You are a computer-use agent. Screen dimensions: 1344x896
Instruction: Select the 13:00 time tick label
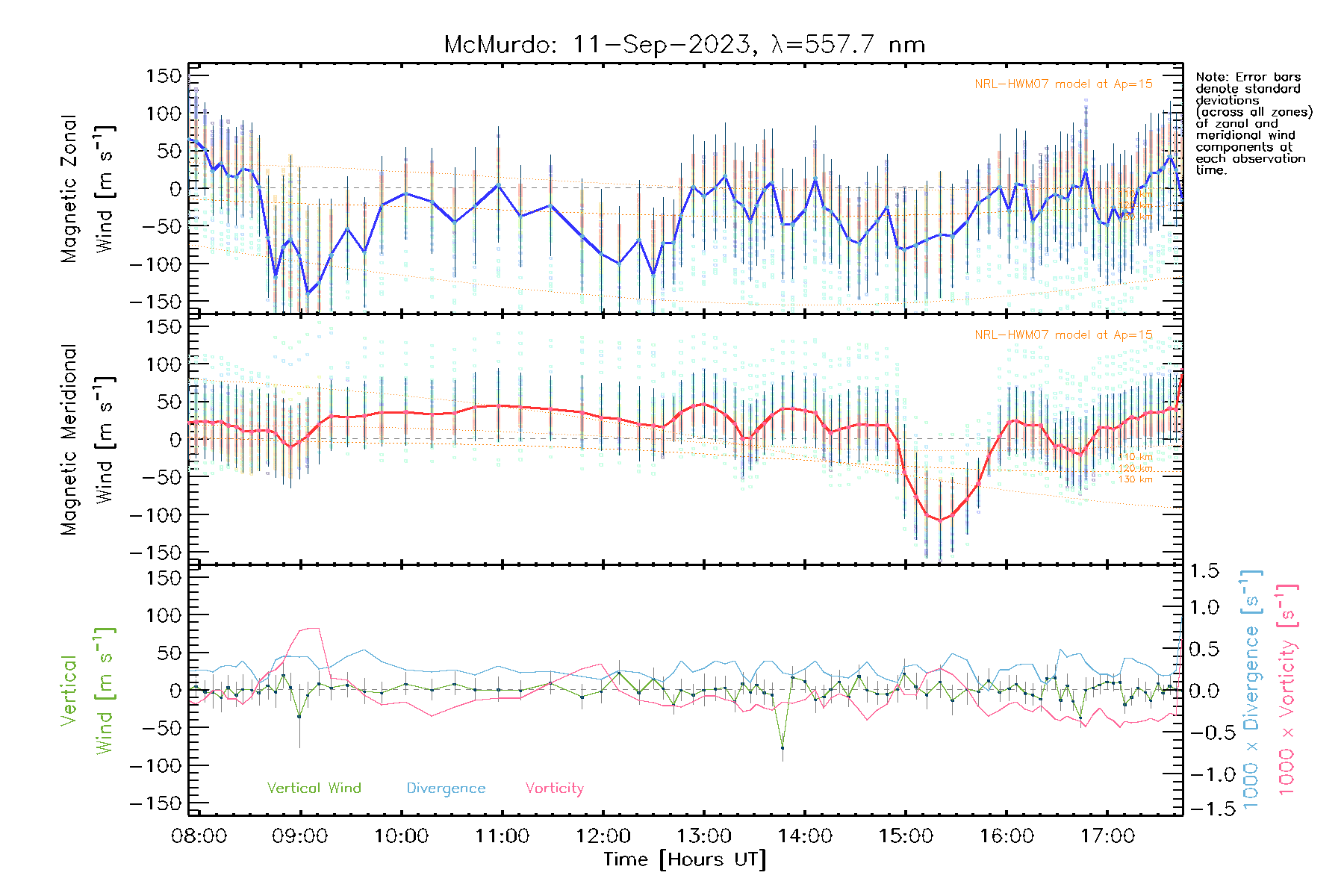[x=703, y=836]
